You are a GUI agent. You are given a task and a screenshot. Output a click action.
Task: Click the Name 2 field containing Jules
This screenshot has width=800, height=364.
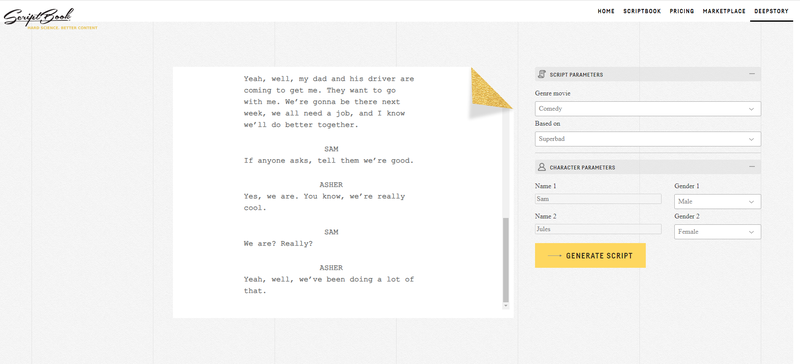click(x=598, y=229)
